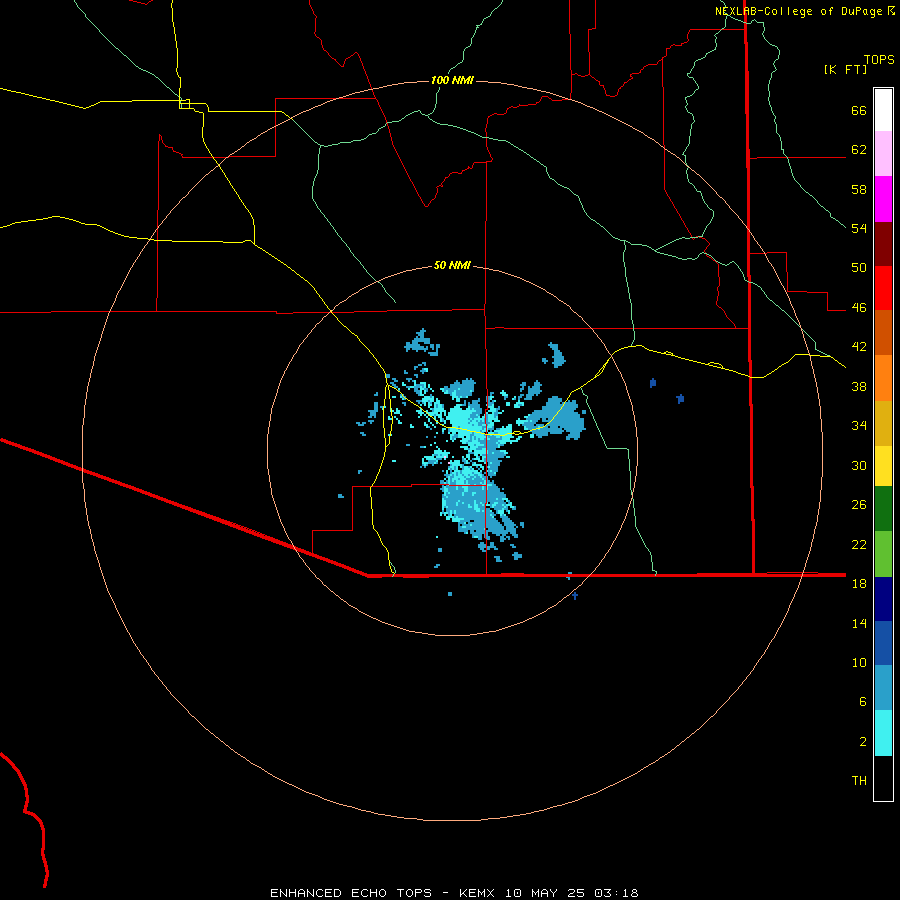Click the dark green swatch near 26
The image size is (900, 900).
[x=883, y=509]
